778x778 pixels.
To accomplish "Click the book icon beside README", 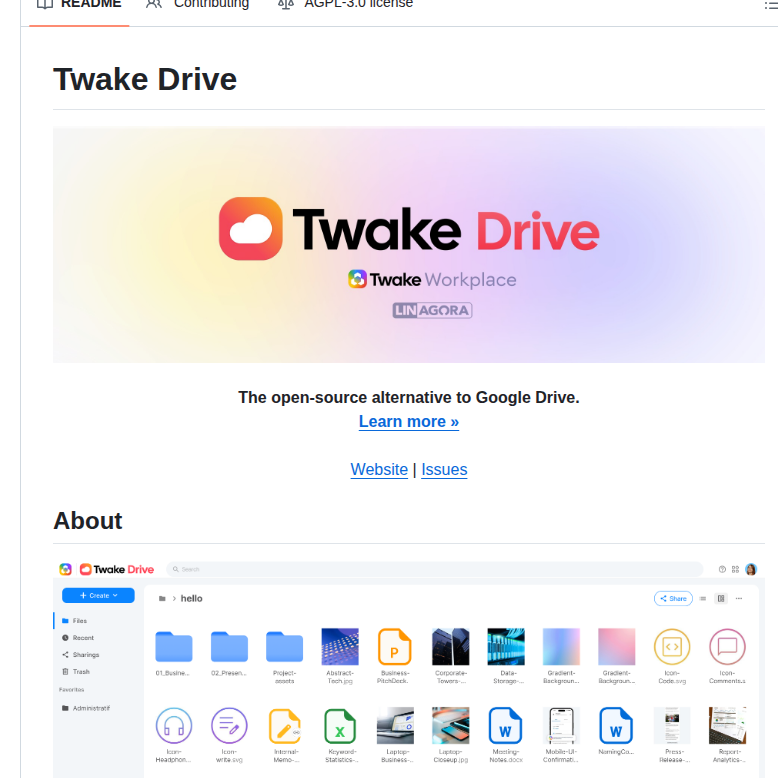I will click(x=45, y=4).
